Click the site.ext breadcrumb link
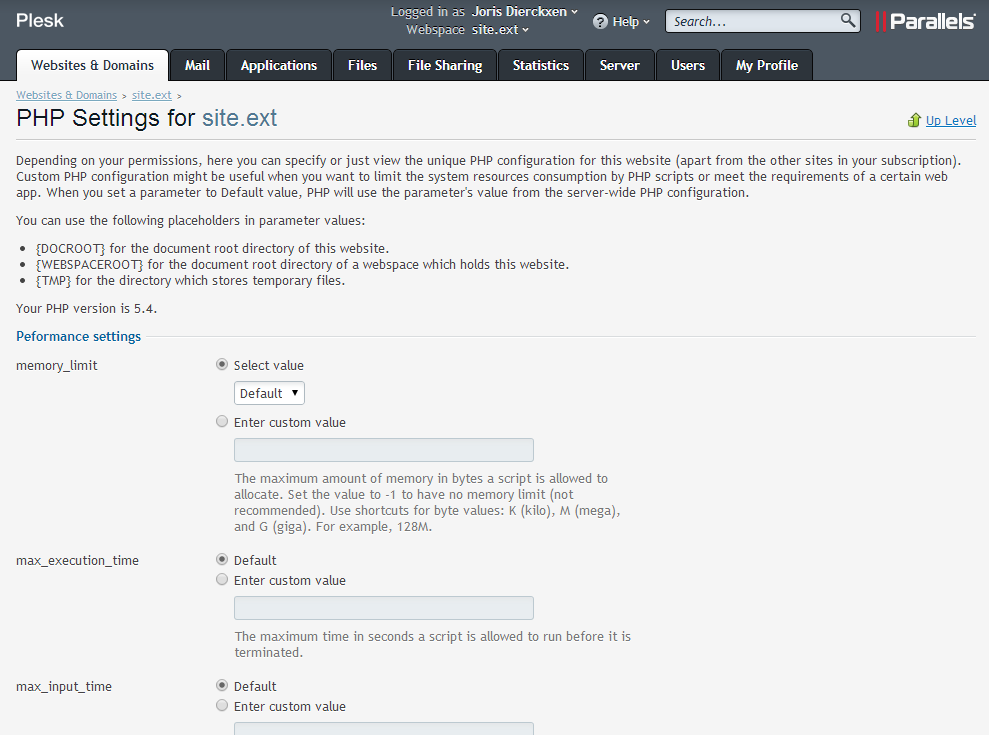This screenshot has height=735, width=989. (151, 95)
